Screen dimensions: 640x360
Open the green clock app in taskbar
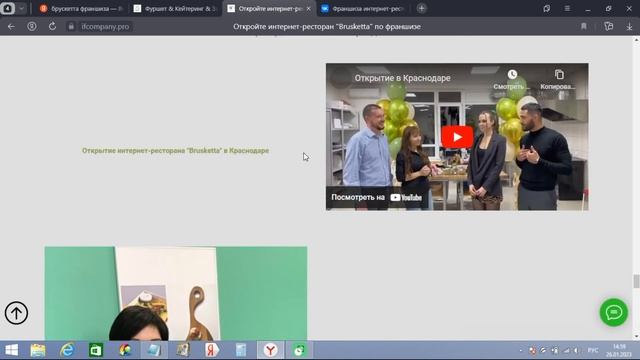[299, 350]
